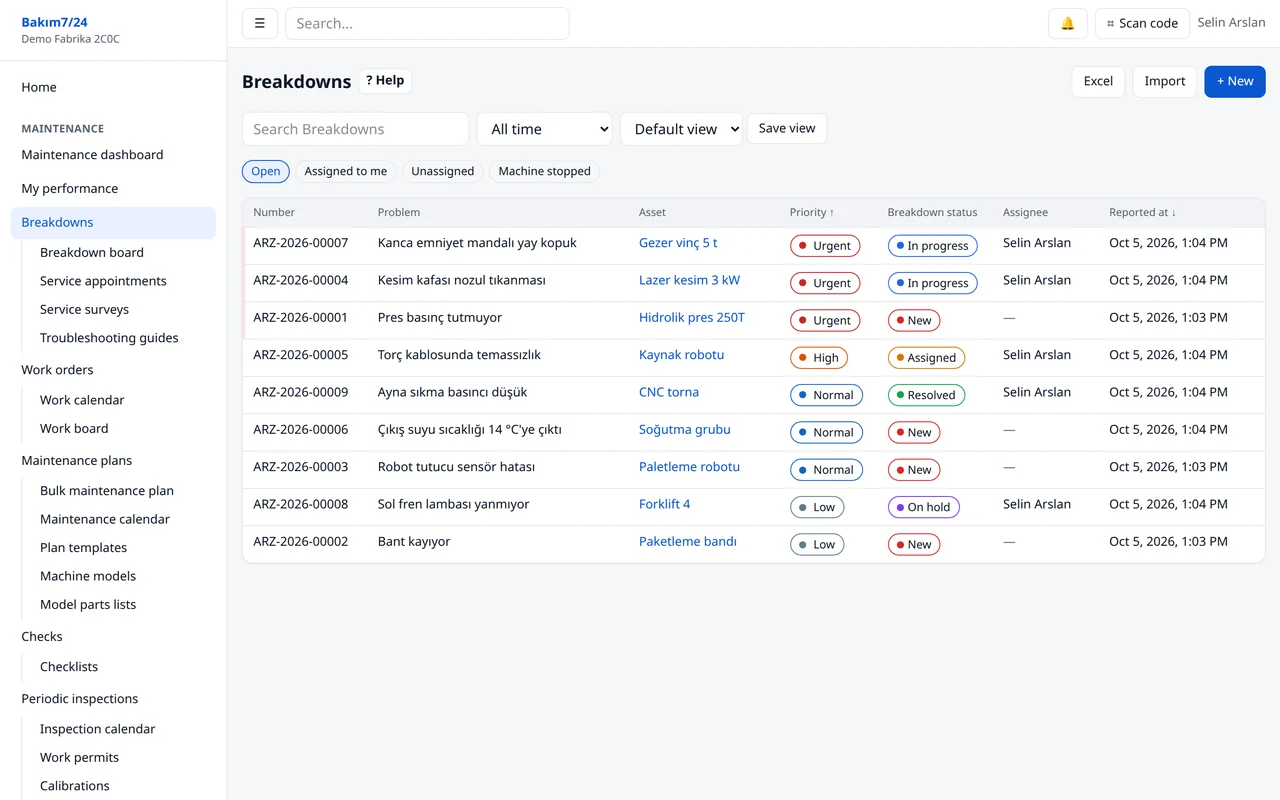Open asset link Gezer vinç 5 t

pos(678,243)
